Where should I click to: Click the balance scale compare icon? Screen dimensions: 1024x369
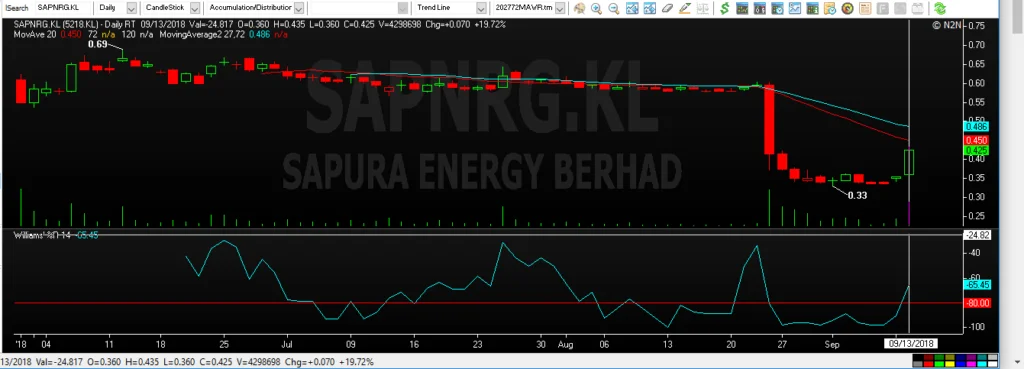coord(703,8)
